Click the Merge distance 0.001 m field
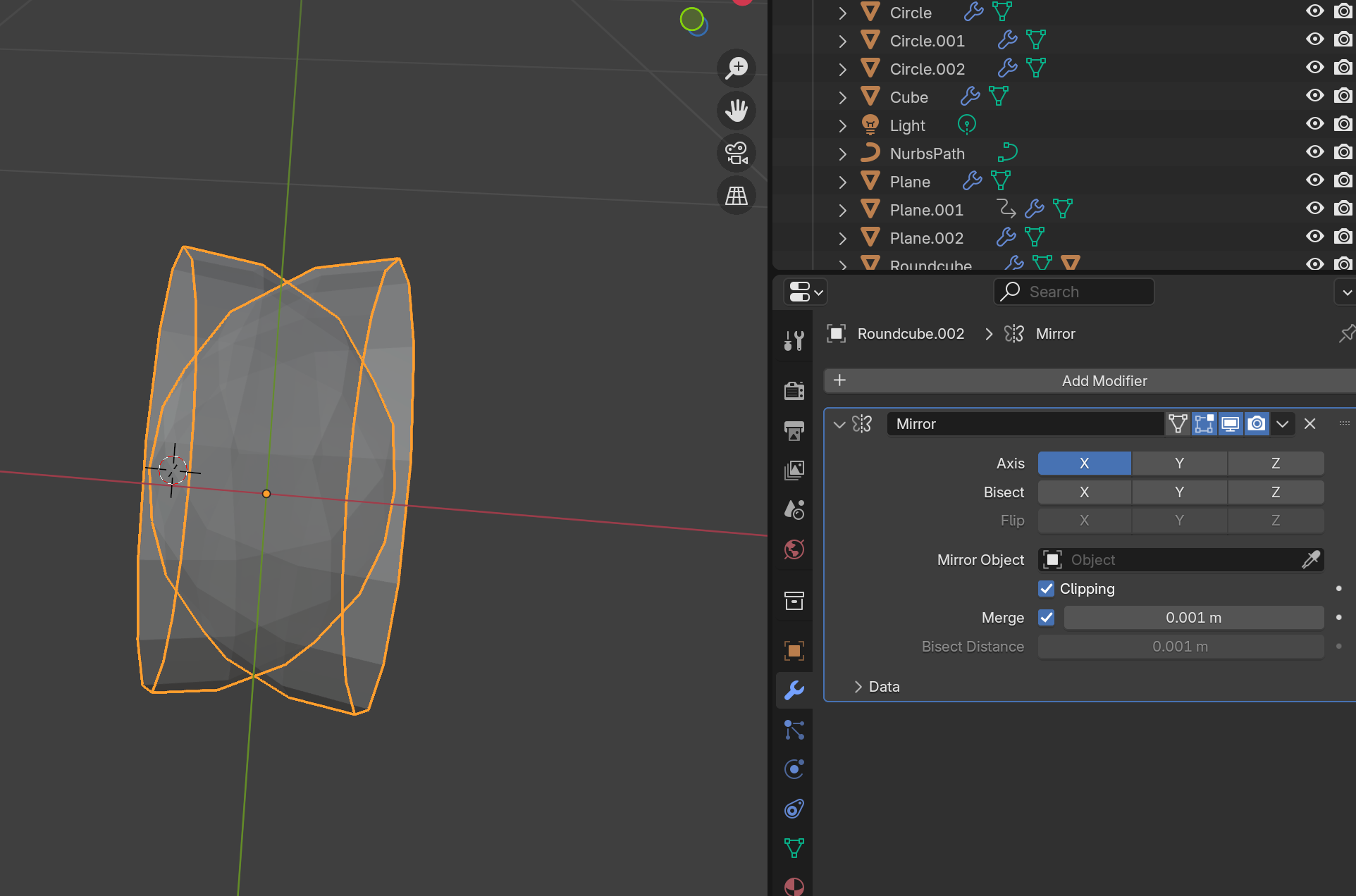This screenshot has height=896, width=1356. pyautogui.click(x=1194, y=618)
